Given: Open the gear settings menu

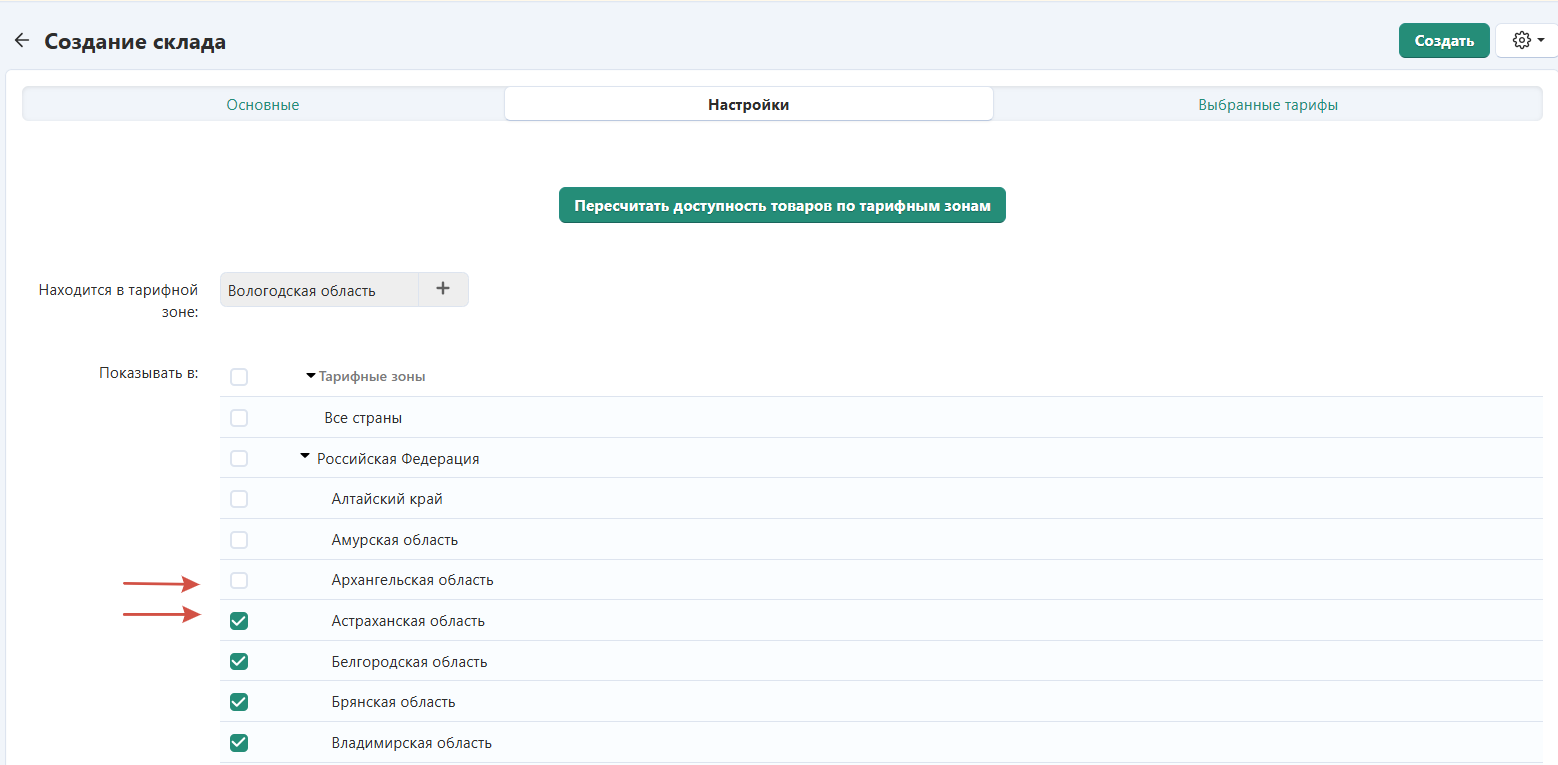Looking at the screenshot, I should click(1529, 41).
